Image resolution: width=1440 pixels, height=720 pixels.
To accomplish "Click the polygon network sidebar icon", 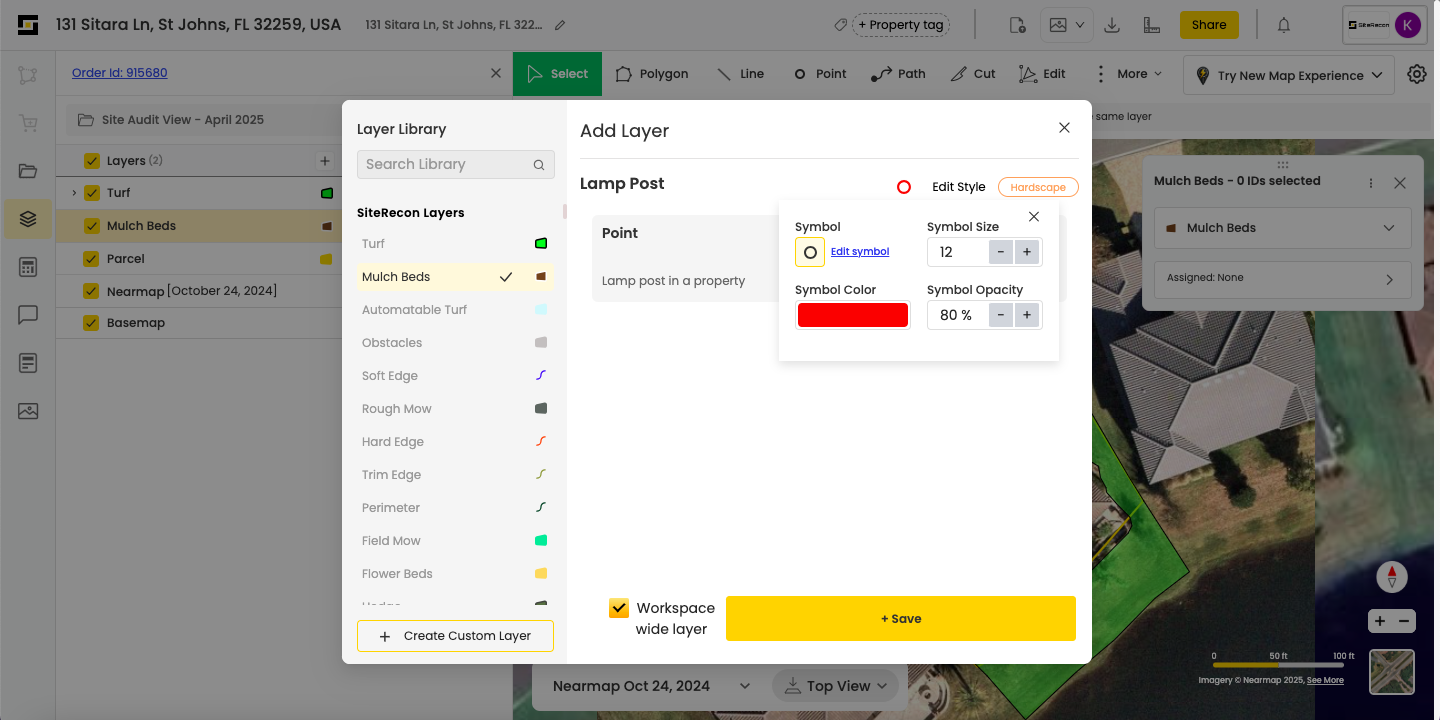I will click(x=28, y=75).
